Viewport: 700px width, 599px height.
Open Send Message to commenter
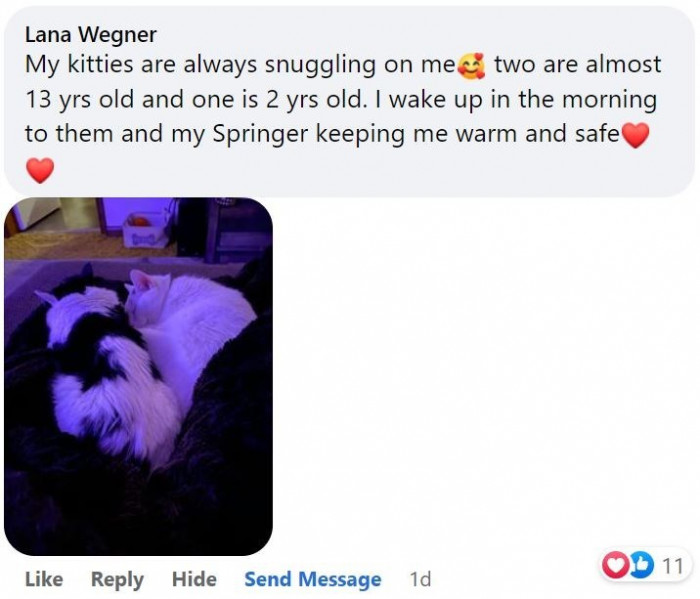point(312,579)
